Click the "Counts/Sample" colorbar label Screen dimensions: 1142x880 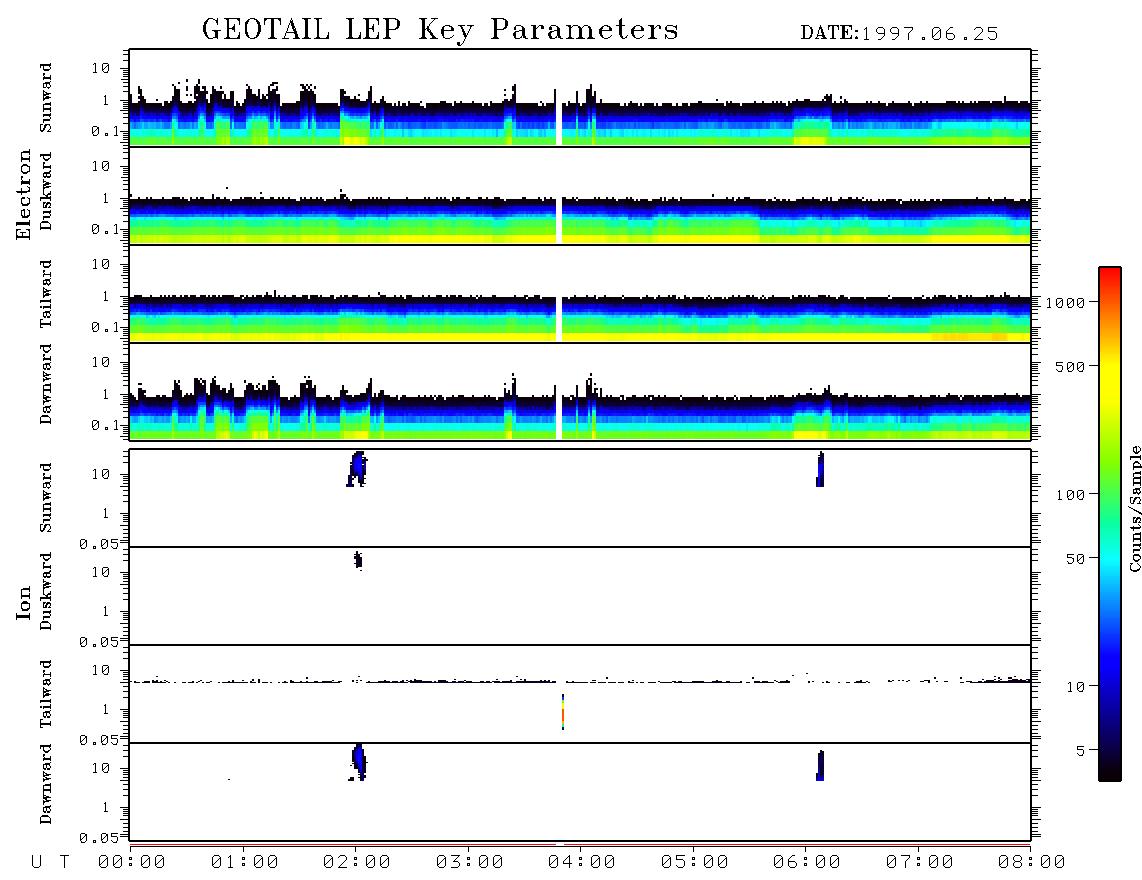[x=1134, y=508]
